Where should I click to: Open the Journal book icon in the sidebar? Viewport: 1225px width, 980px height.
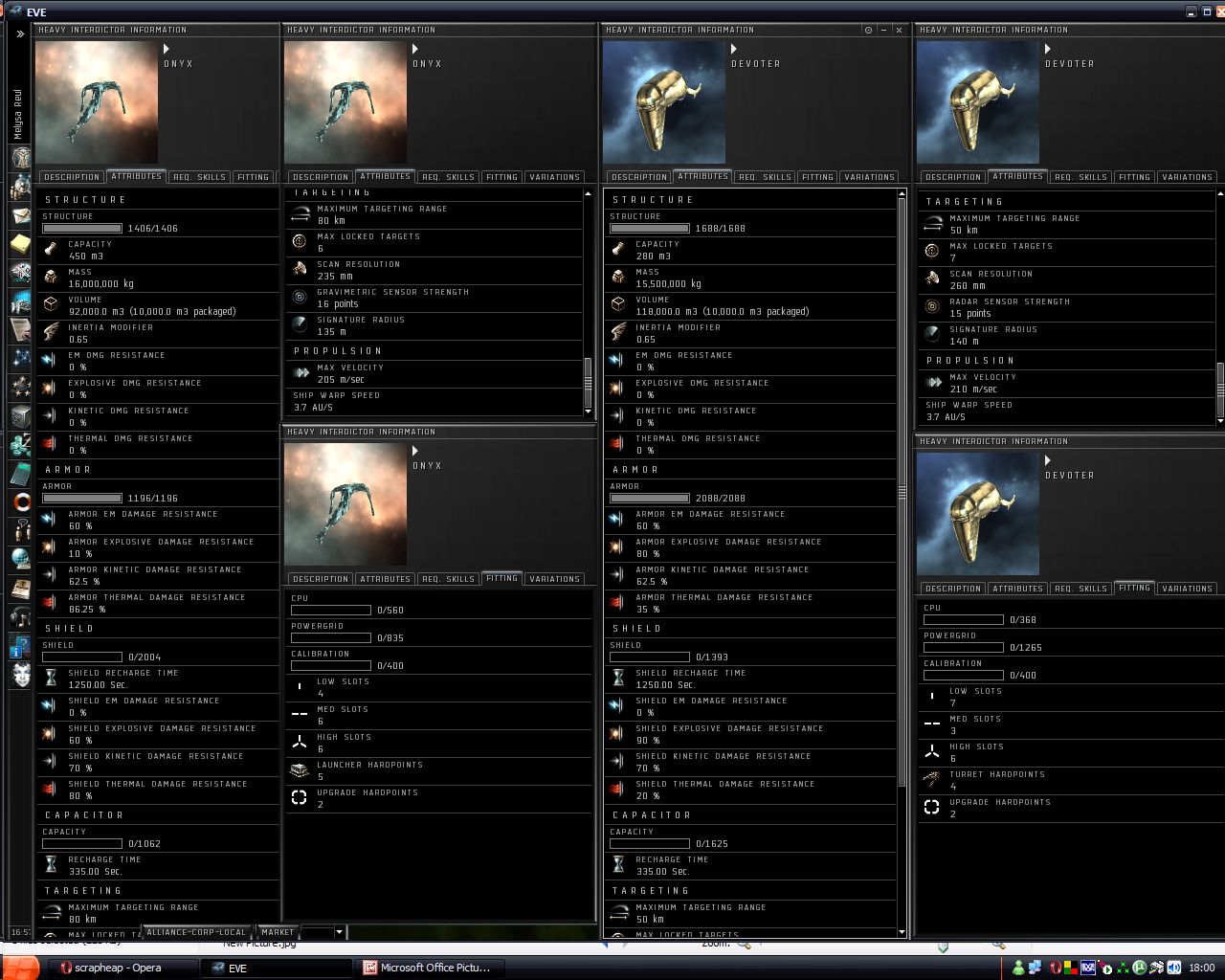tap(21, 588)
